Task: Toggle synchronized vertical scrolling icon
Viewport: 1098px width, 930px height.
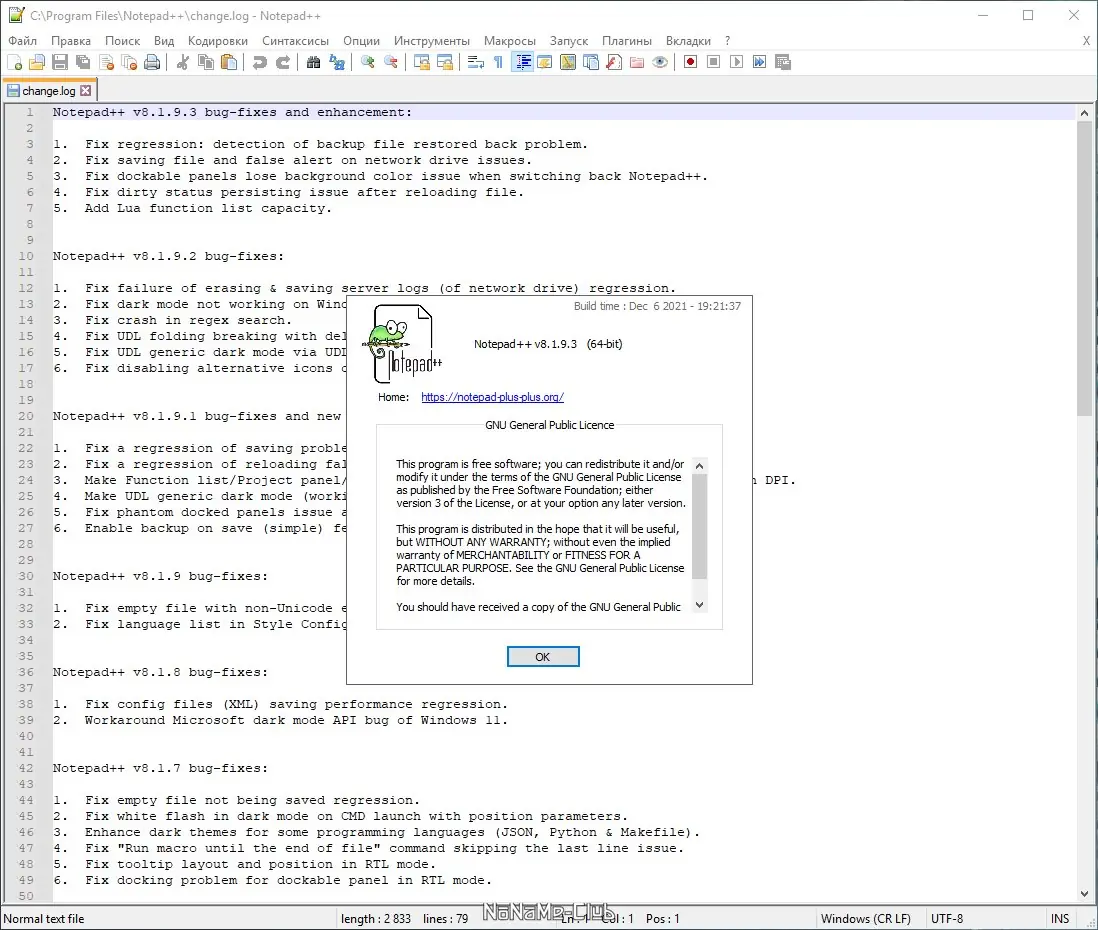Action: [422, 62]
